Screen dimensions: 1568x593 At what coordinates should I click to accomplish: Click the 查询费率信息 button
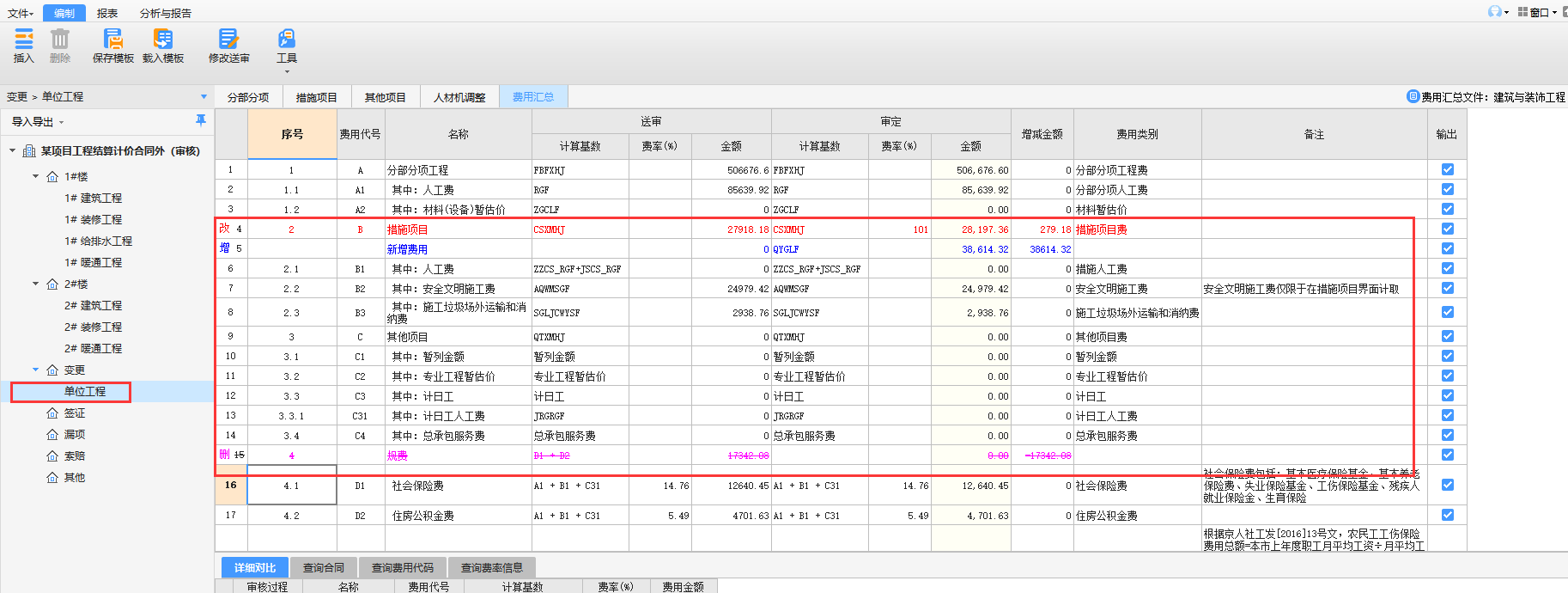click(492, 567)
